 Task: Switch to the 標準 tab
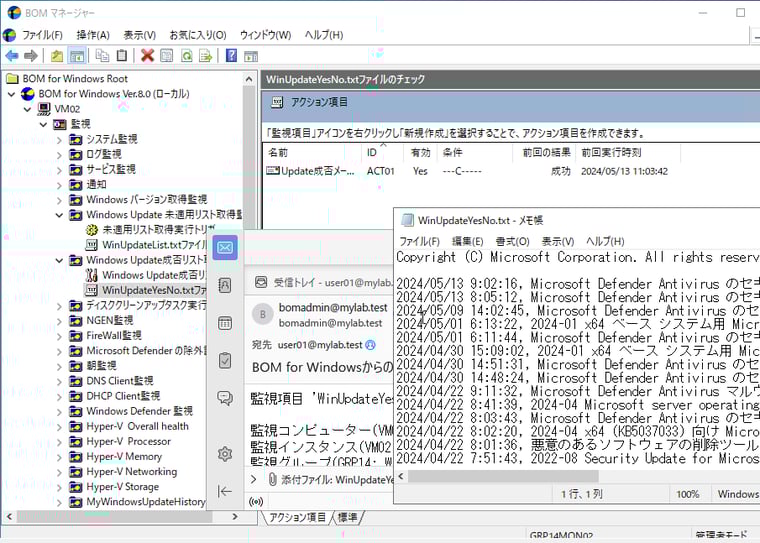pyautogui.click(x=347, y=517)
